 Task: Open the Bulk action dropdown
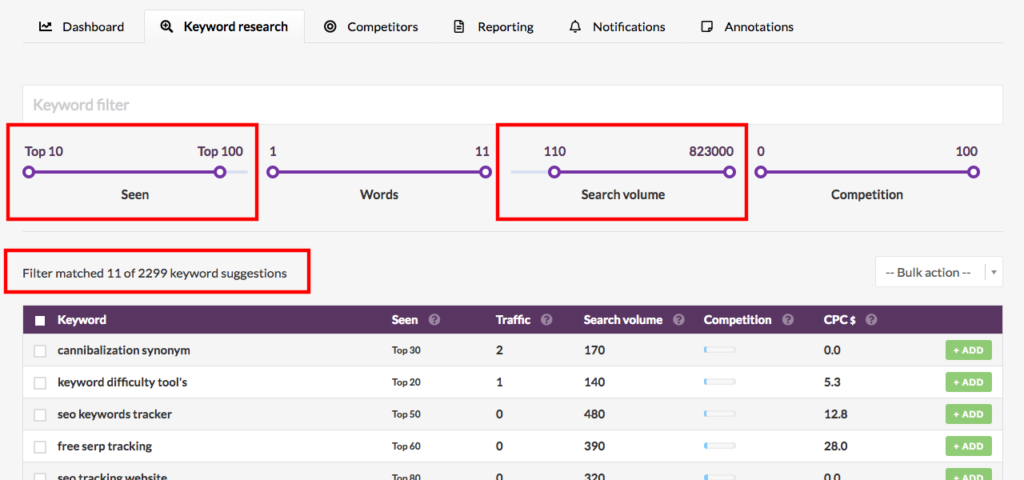[930, 272]
